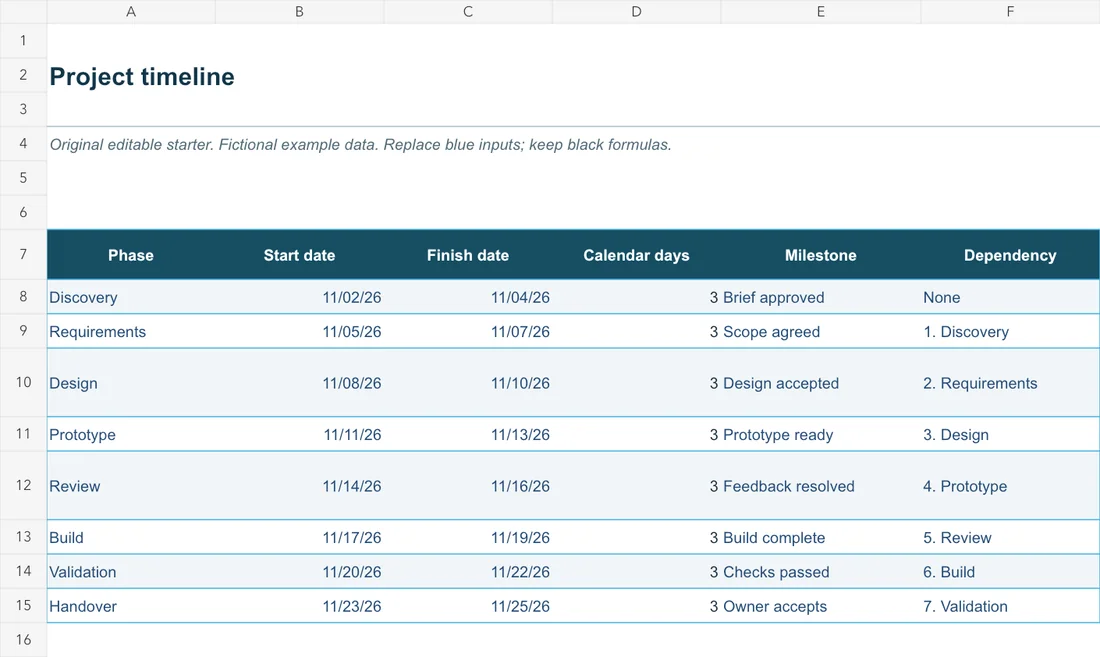Select the Phase header cell
1100x657 pixels.
click(131, 255)
